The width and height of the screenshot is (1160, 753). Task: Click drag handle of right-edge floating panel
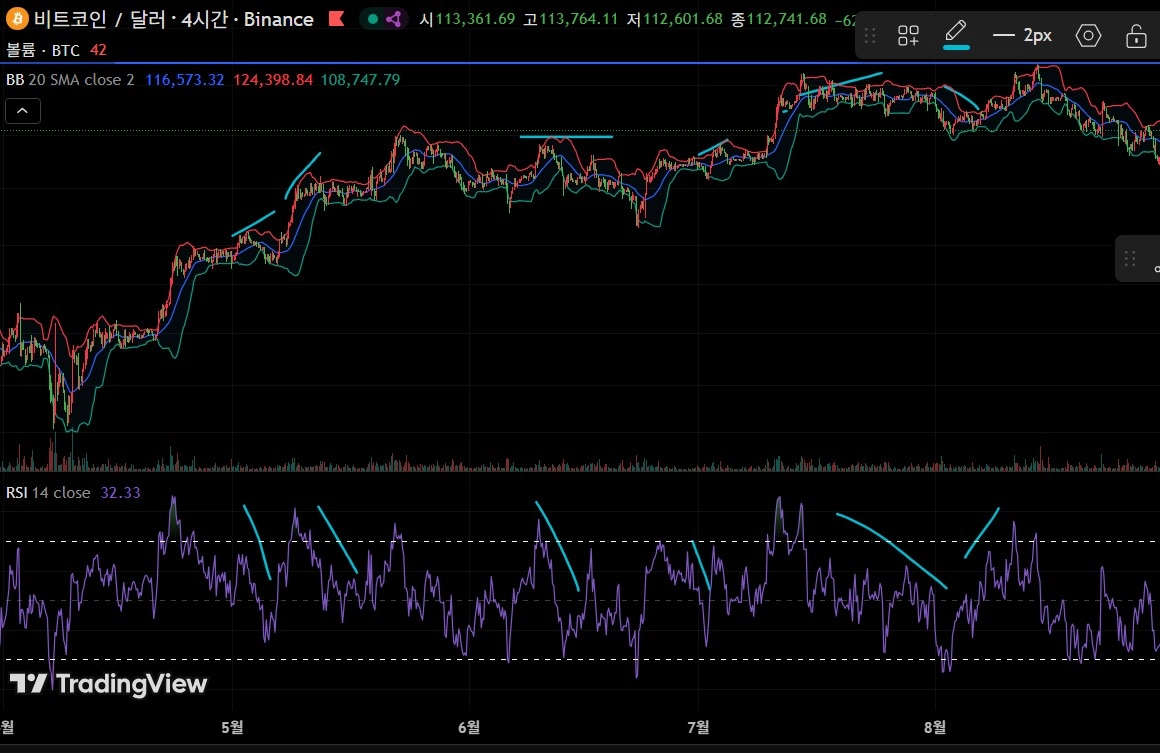tap(1130, 259)
